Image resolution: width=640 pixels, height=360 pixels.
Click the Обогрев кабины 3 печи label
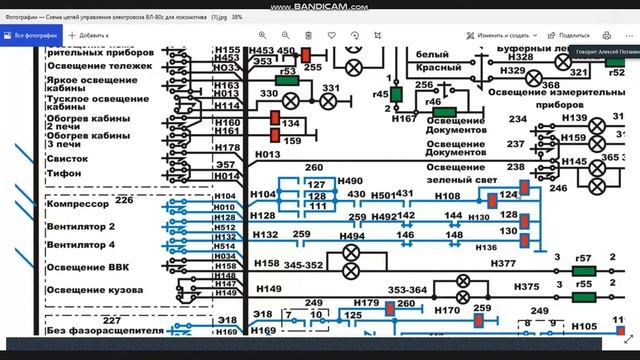pyautogui.click(x=88, y=140)
